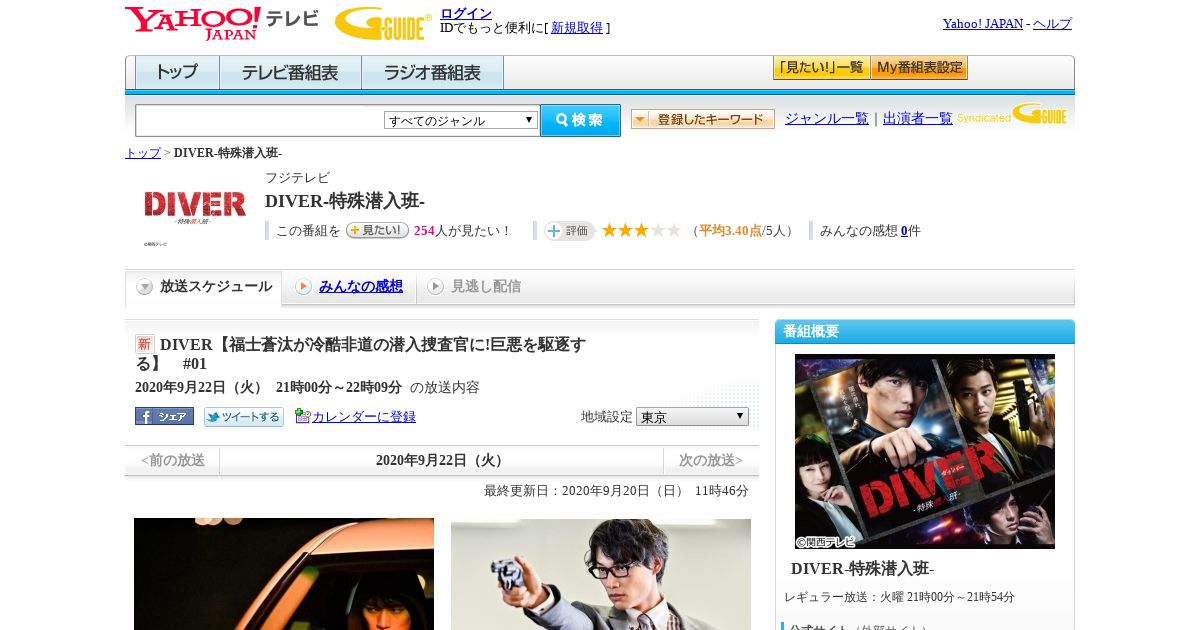
Task: Open the car scene photo thumbnail
Action: tap(284, 574)
